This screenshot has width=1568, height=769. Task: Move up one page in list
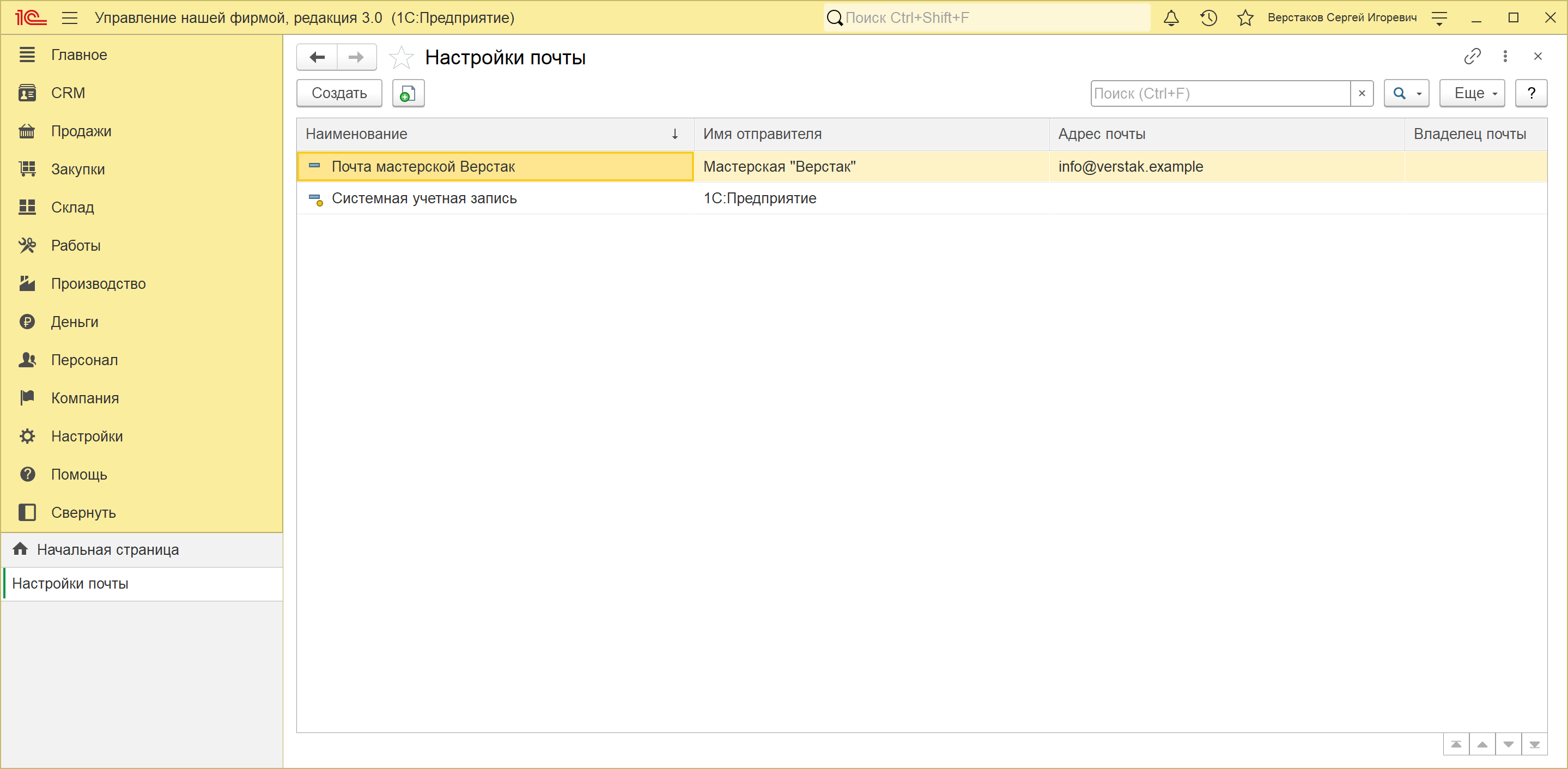click(1482, 744)
